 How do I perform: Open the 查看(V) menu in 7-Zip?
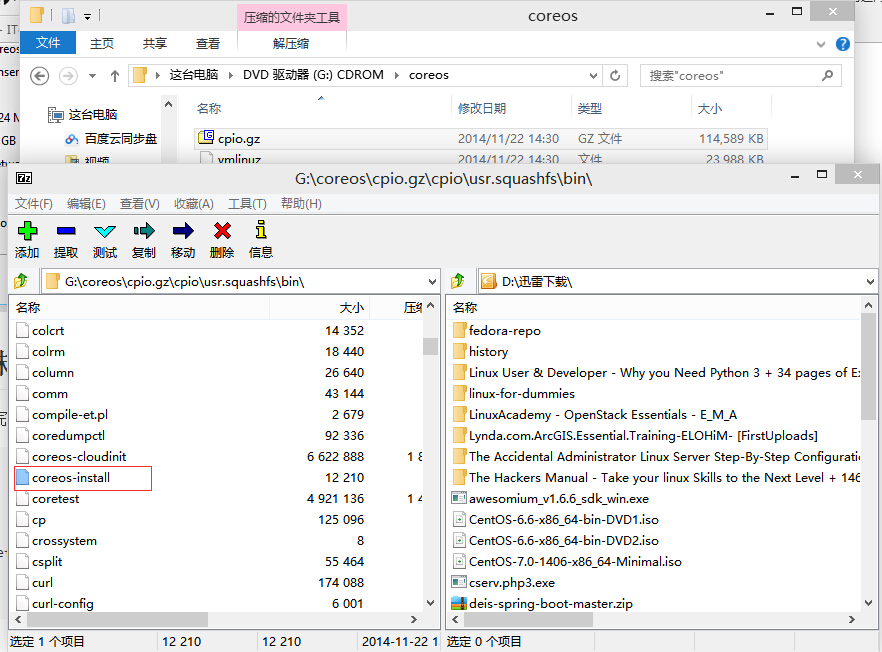[140, 204]
